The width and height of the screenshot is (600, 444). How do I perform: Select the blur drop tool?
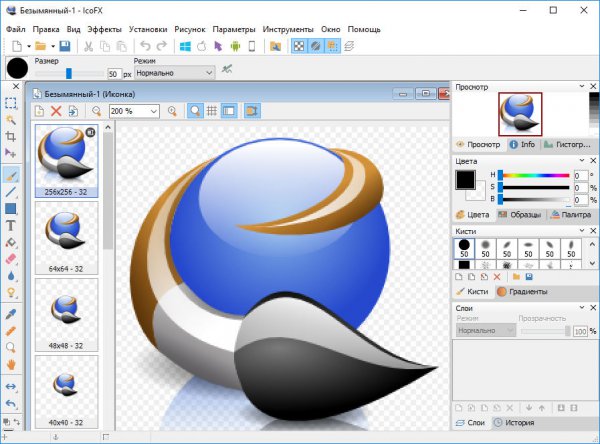pyautogui.click(x=11, y=276)
